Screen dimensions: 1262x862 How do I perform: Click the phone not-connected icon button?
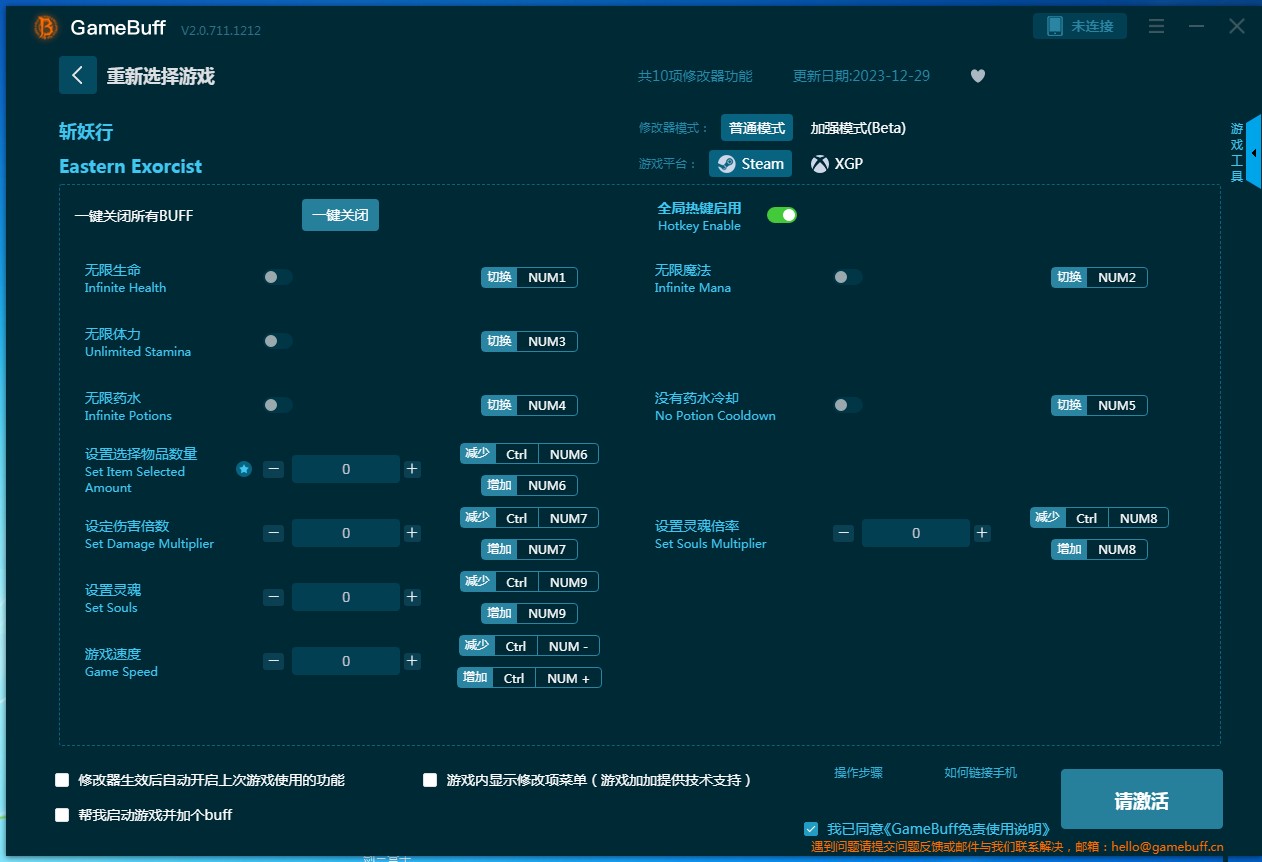[1079, 26]
